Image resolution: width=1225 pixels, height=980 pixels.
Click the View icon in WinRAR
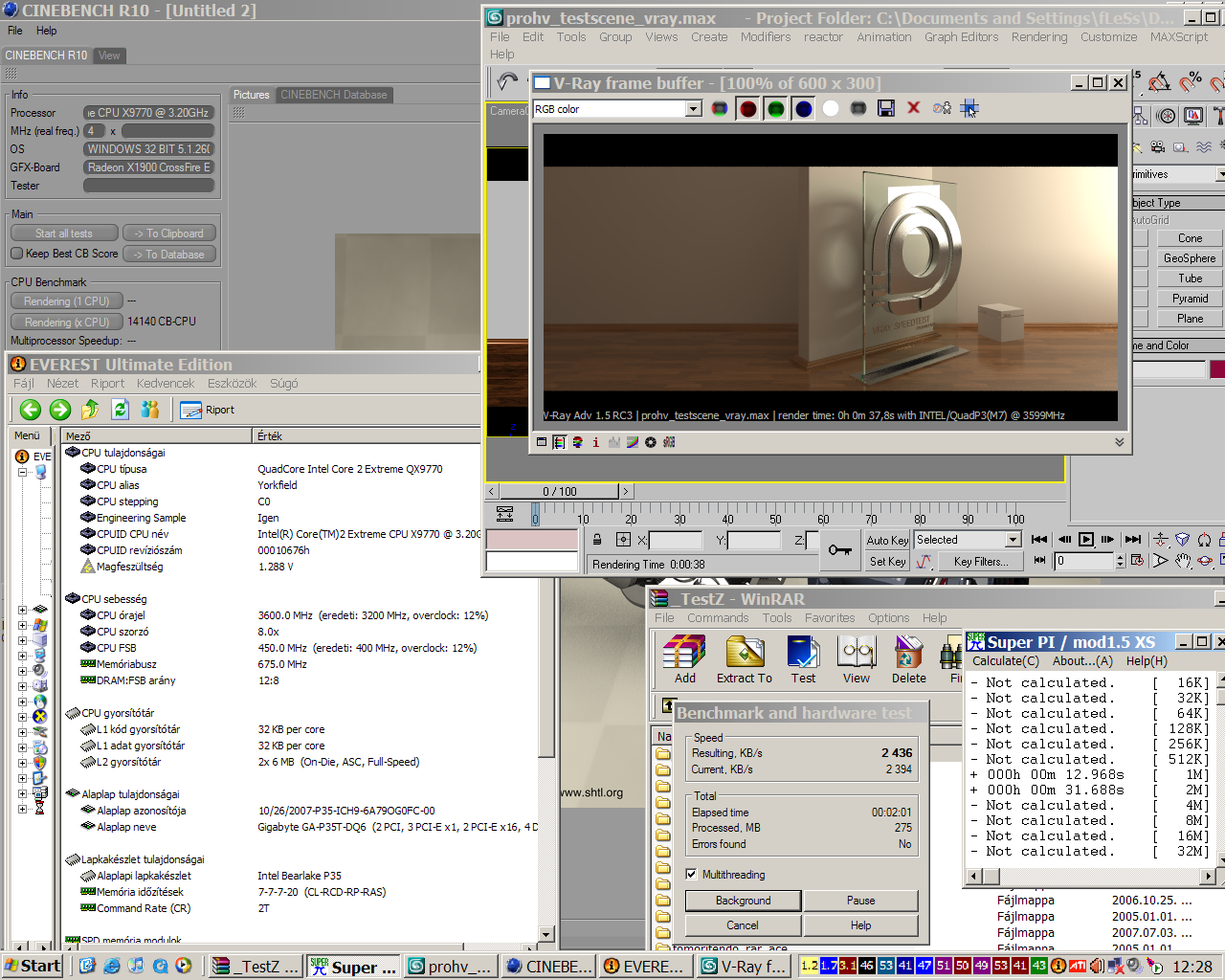[857, 660]
